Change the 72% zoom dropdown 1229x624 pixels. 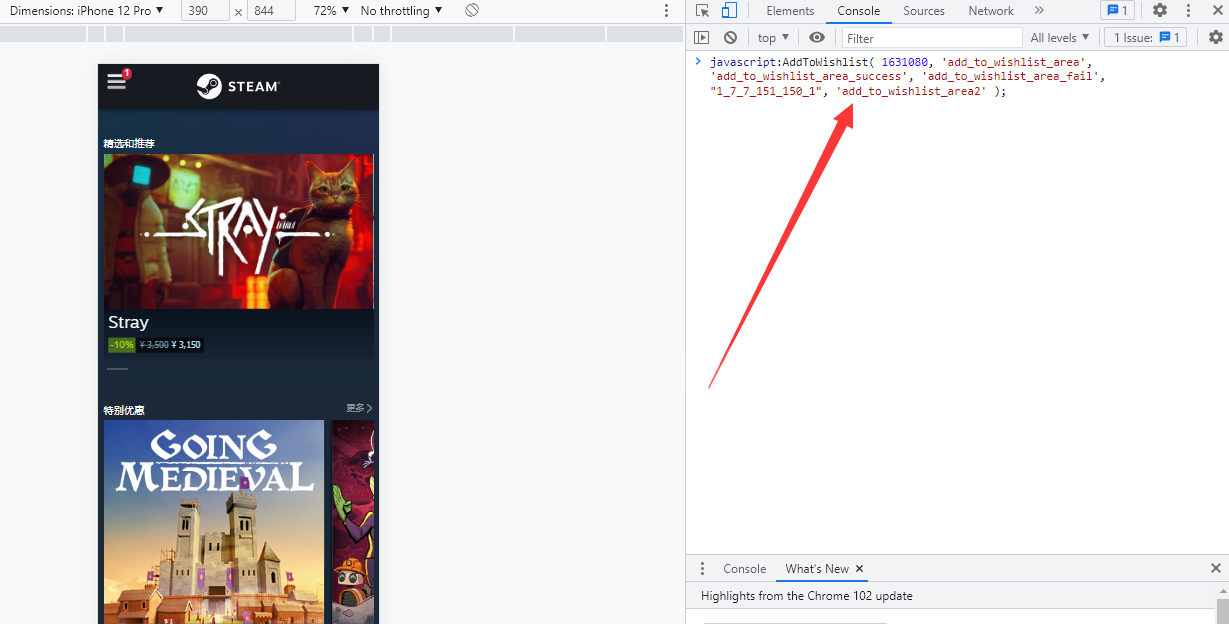coord(331,10)
